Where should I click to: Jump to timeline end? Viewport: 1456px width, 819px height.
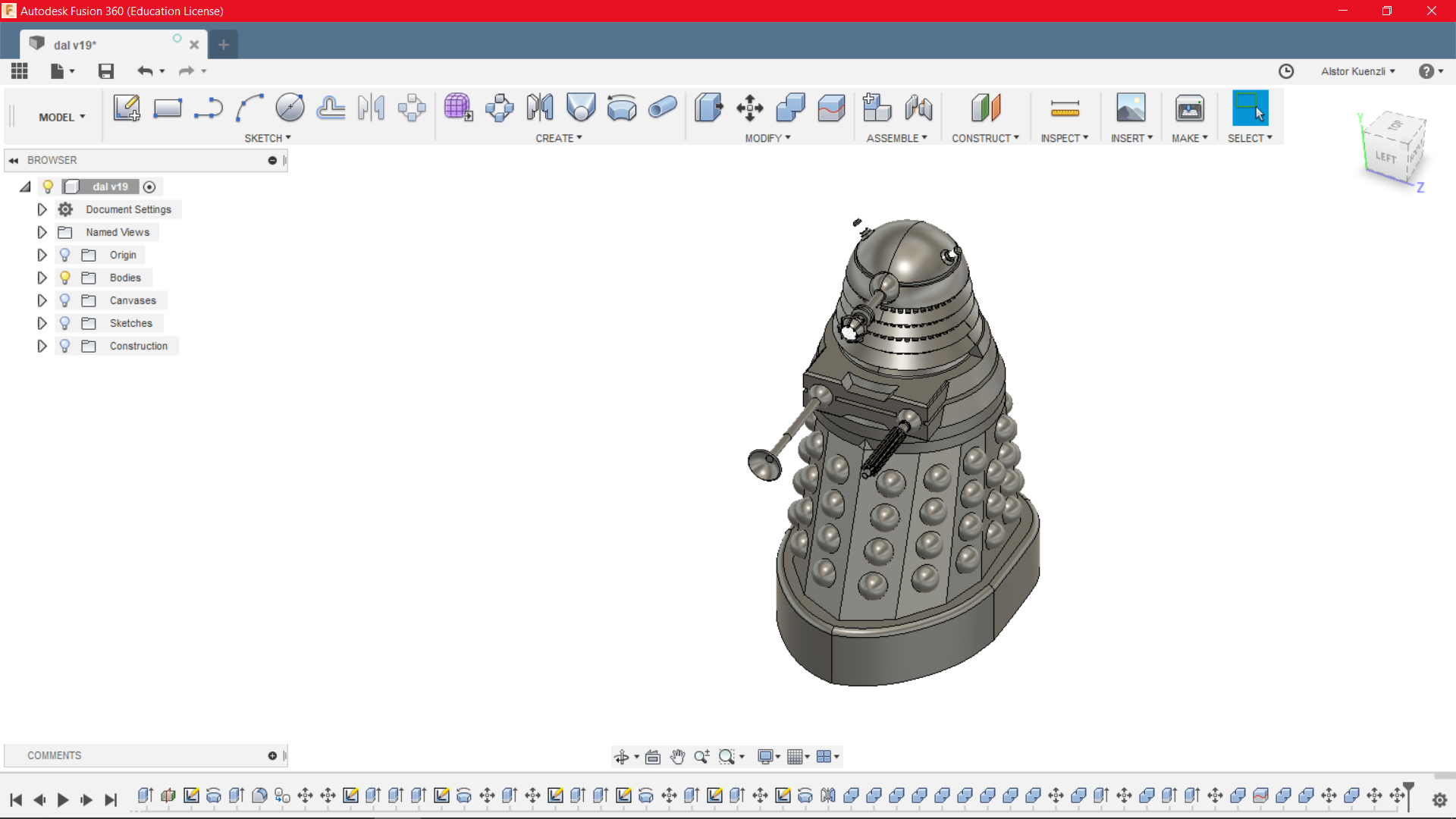(111, 800)
